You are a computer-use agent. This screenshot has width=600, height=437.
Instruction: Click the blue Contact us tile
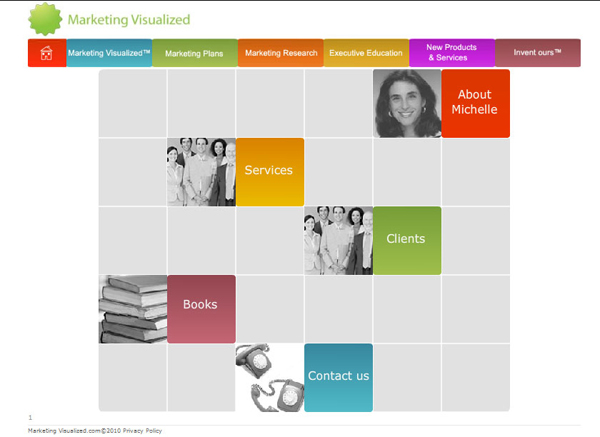[x=338, y=377]
